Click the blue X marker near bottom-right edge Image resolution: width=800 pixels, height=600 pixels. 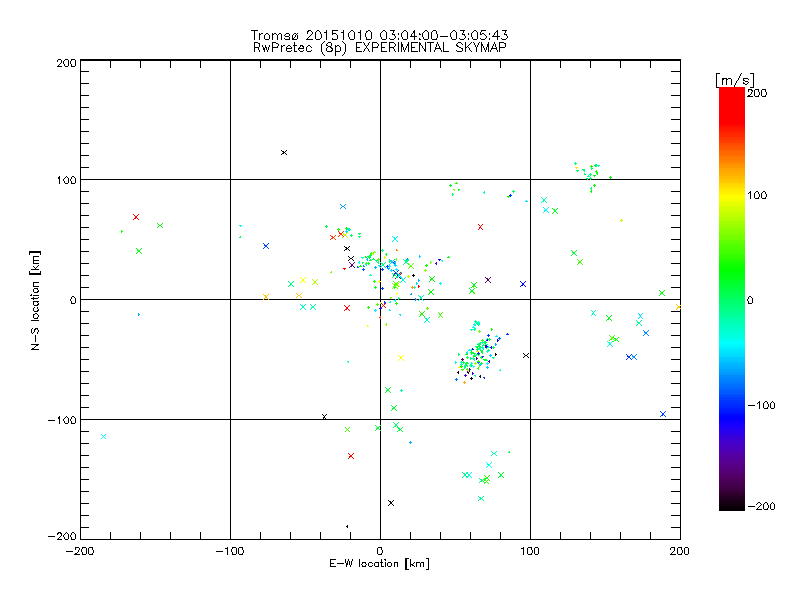663,414
